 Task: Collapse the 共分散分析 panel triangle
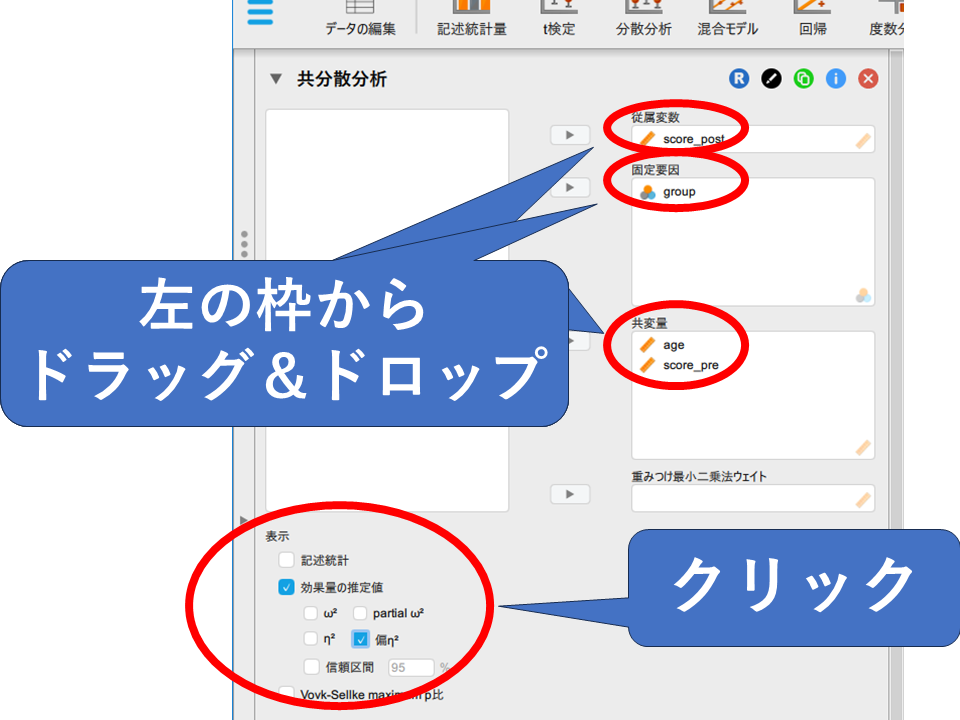[276, 79]
